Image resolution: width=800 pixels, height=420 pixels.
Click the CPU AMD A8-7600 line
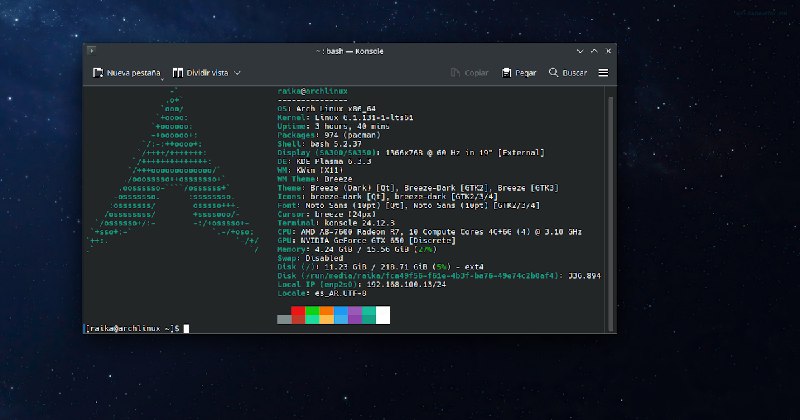pos(430,232)
